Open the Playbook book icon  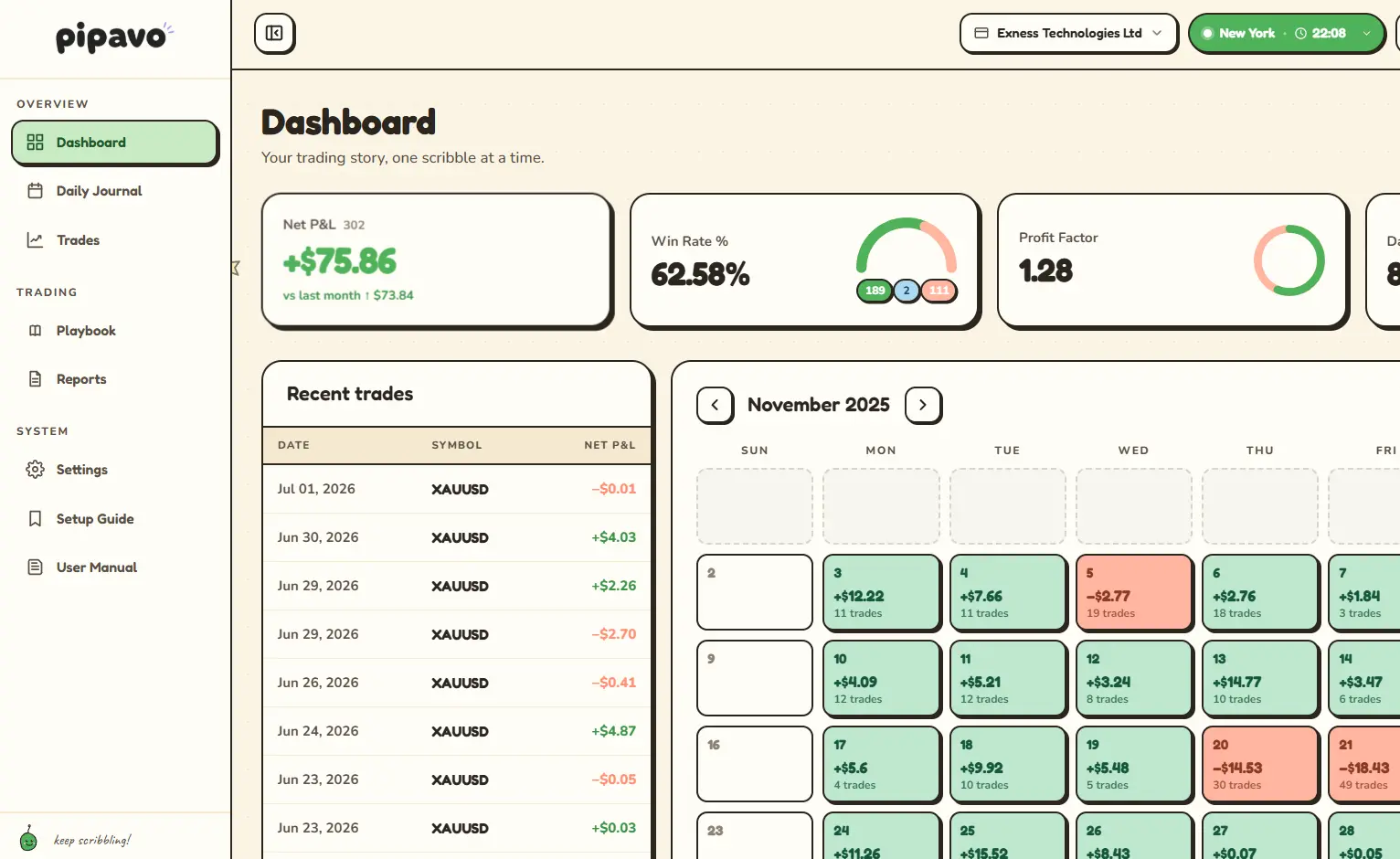[36, 331]
